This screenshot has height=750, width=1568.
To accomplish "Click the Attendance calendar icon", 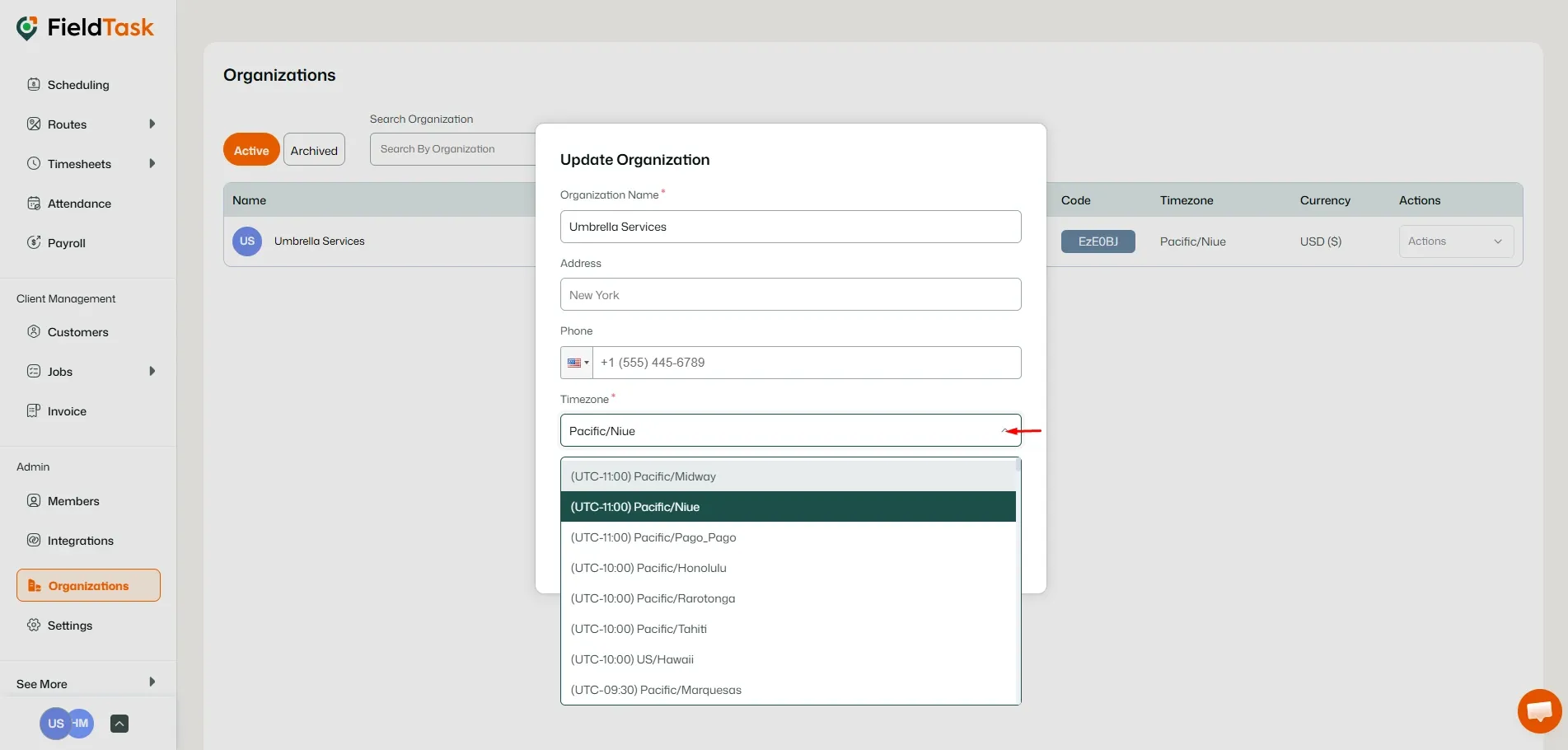I will tap(34, 203).
